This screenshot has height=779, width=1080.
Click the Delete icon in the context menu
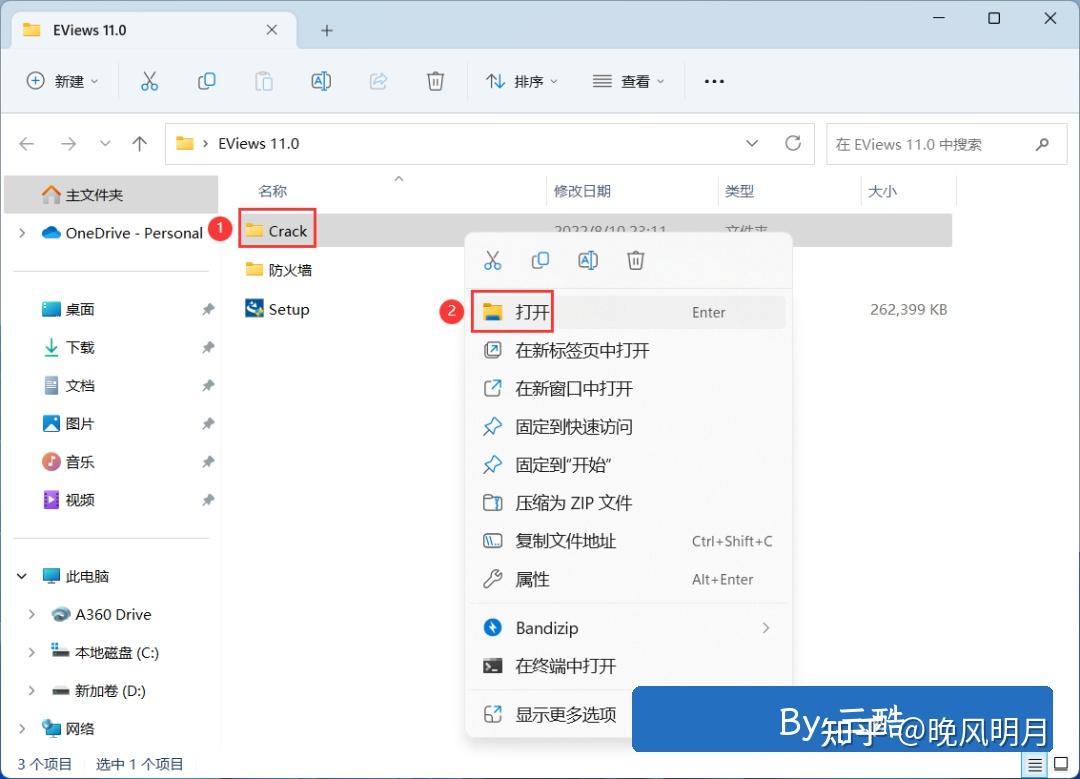tap(635, 260)
